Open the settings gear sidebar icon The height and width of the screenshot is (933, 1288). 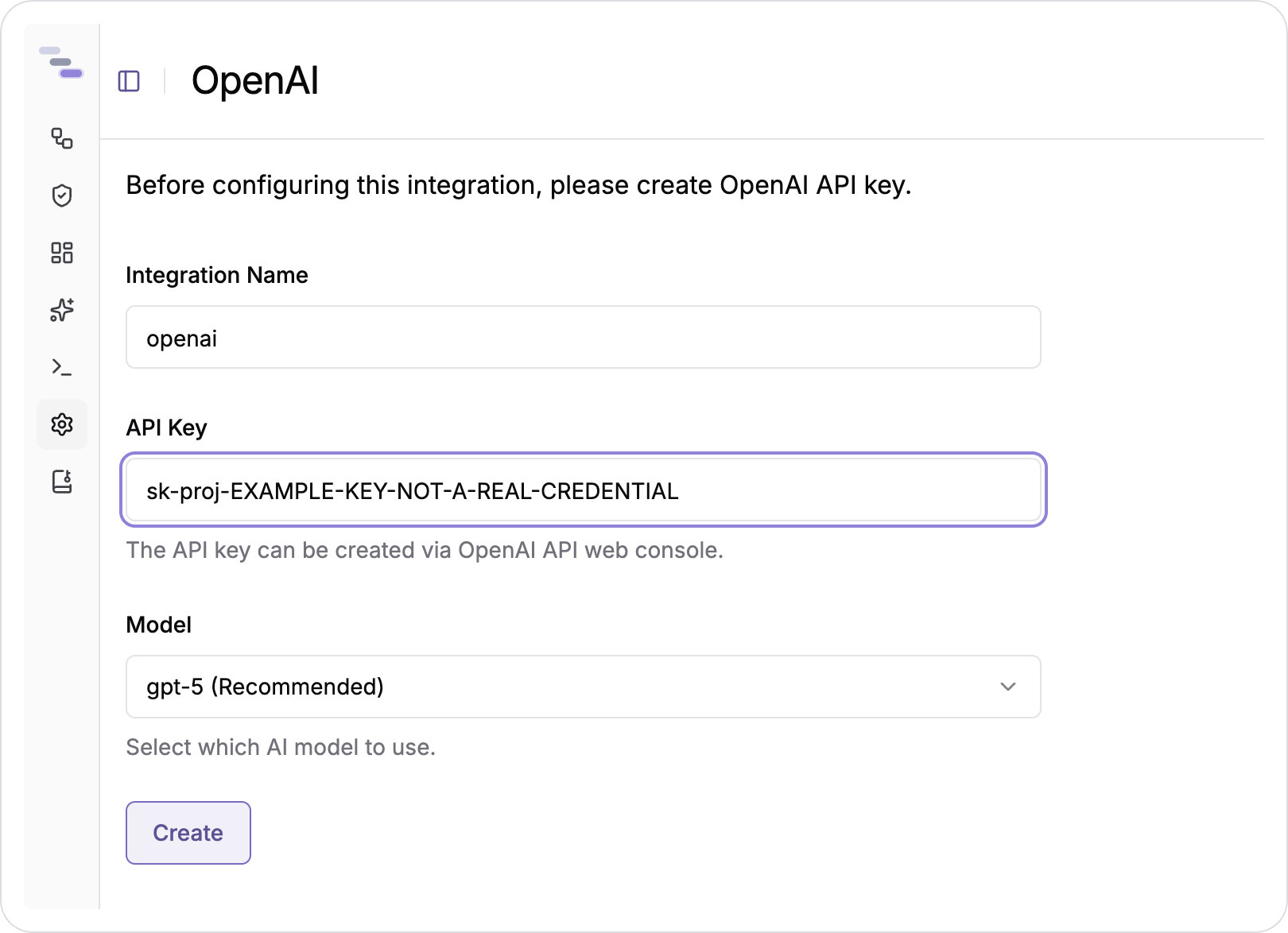pos(62,424)
